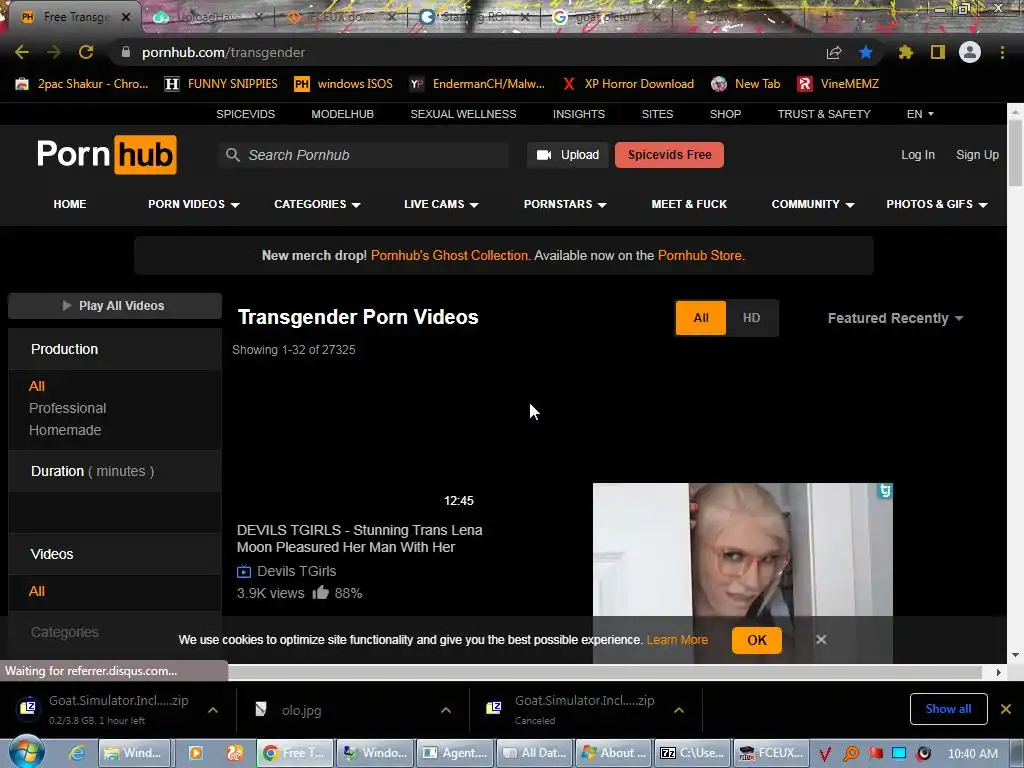Click Play All Videos button

tap(115, 306)
